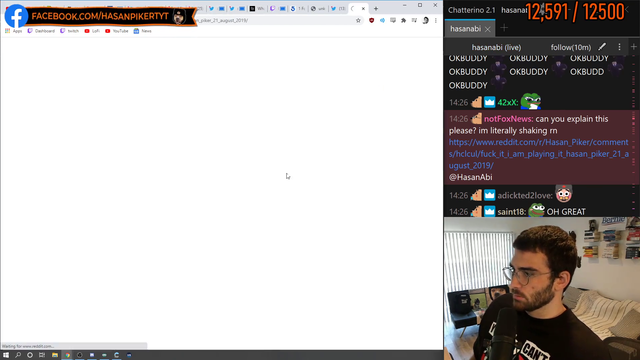Open the Apps bookmark shortcut

14,31
